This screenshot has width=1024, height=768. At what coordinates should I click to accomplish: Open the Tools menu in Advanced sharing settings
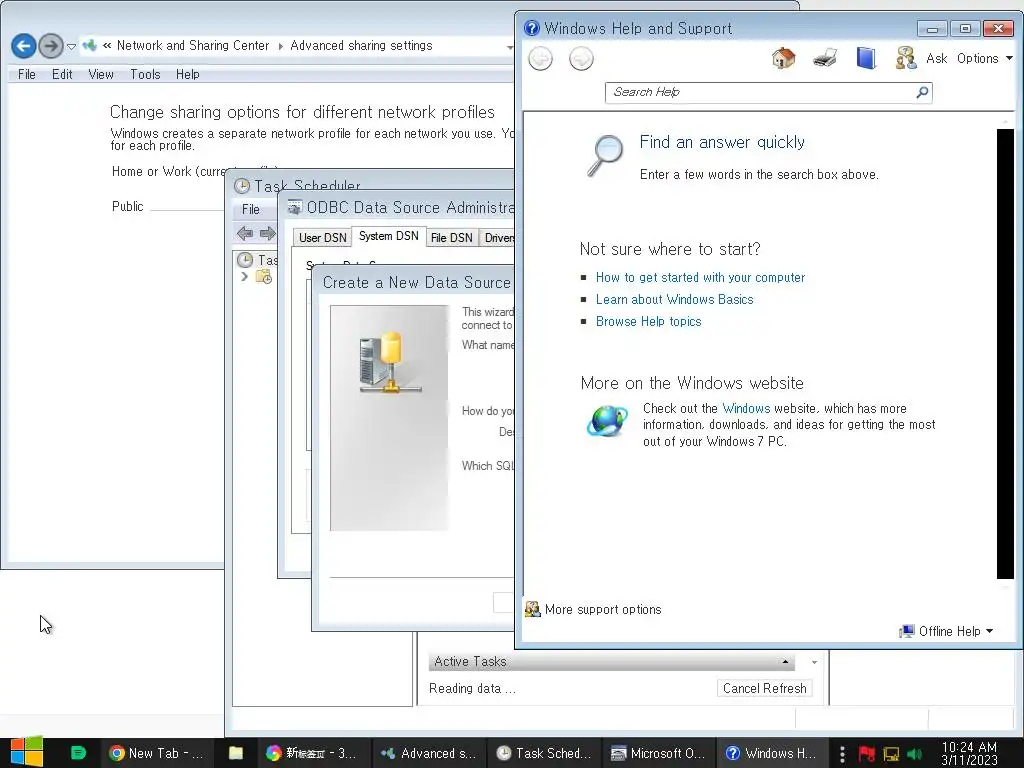145,74
